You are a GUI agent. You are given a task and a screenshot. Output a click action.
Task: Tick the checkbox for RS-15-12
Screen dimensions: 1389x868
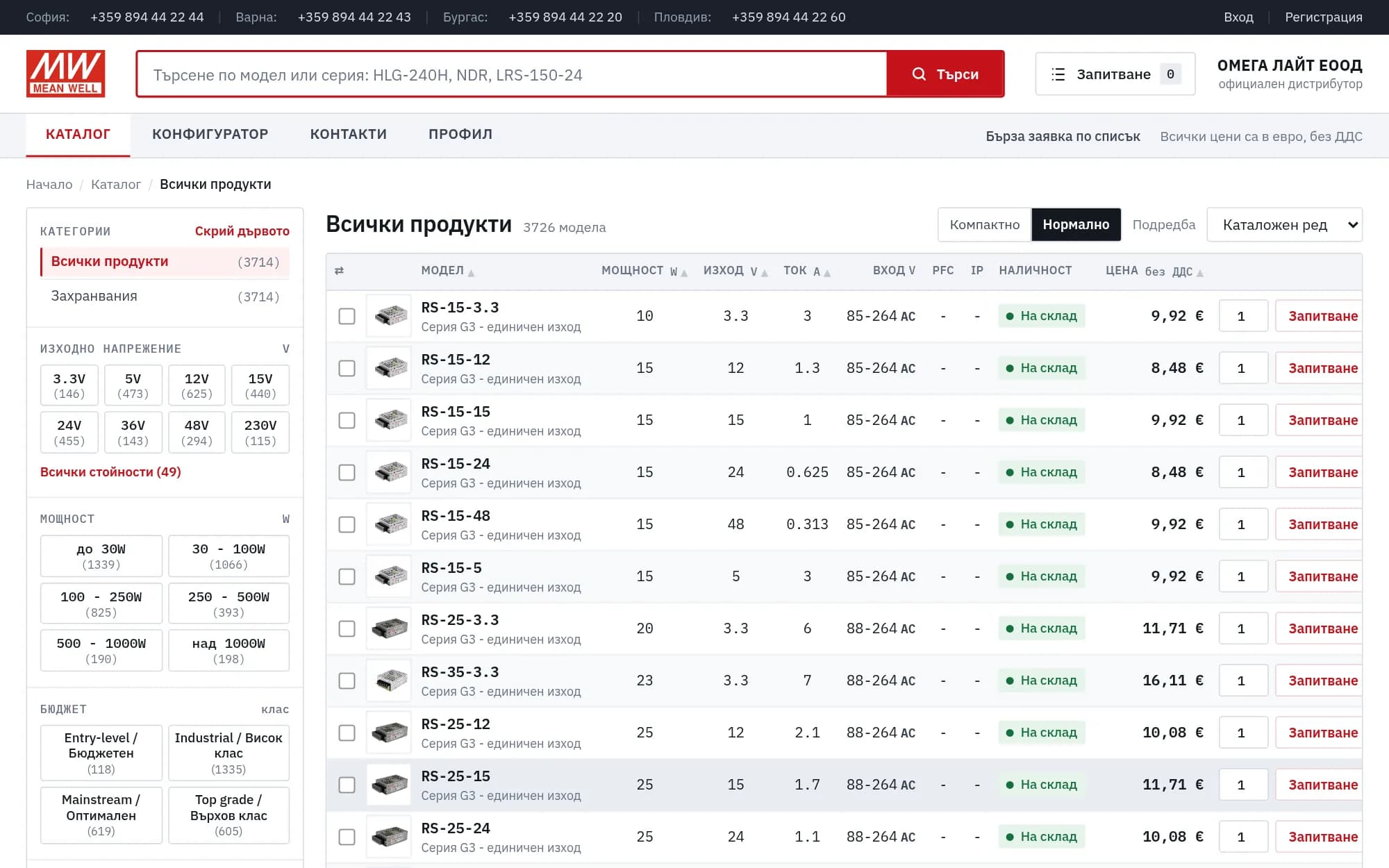[x=347, y=368]
